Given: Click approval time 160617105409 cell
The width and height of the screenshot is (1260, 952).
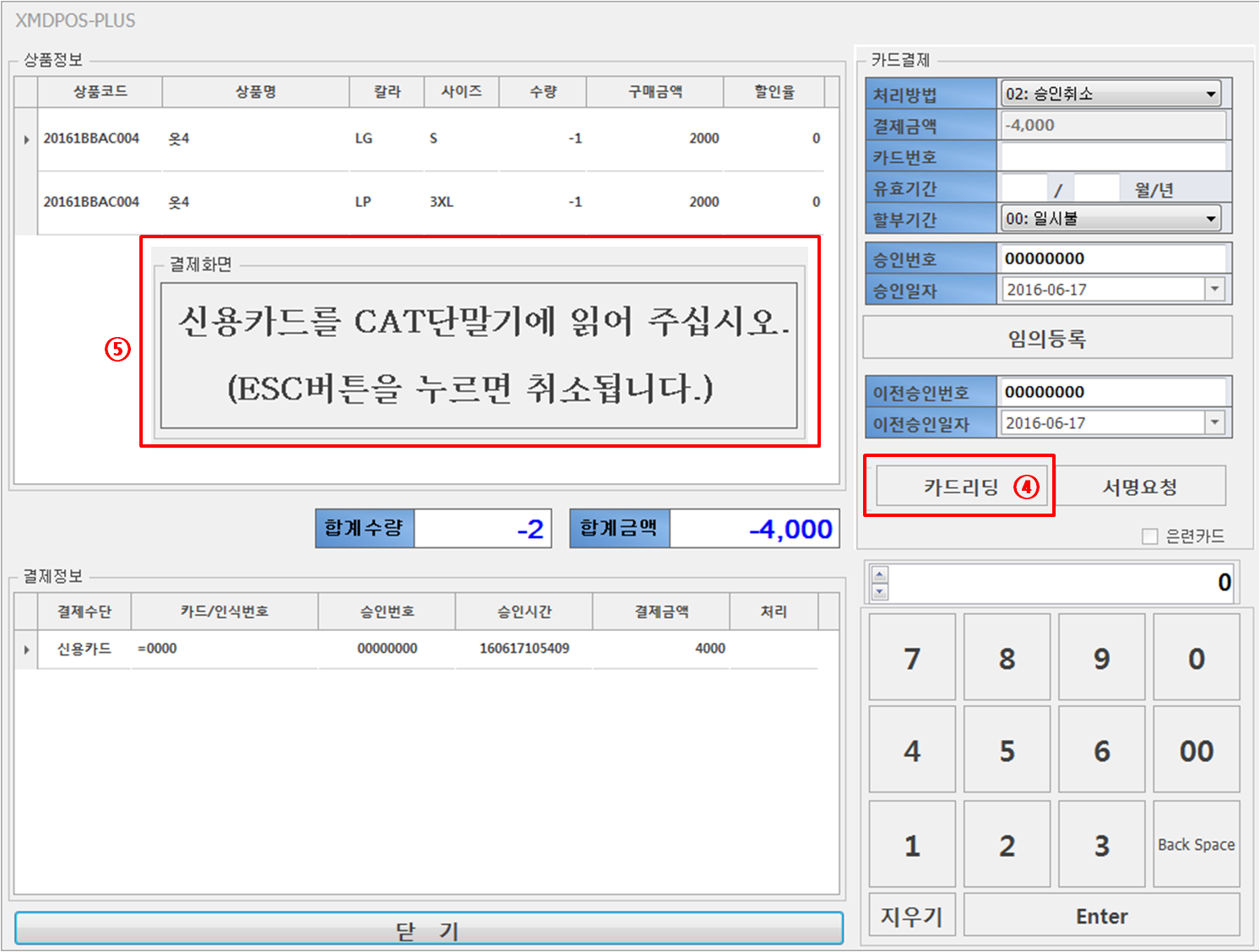Looking at the screenshot, I should click(x=524, y=649).
